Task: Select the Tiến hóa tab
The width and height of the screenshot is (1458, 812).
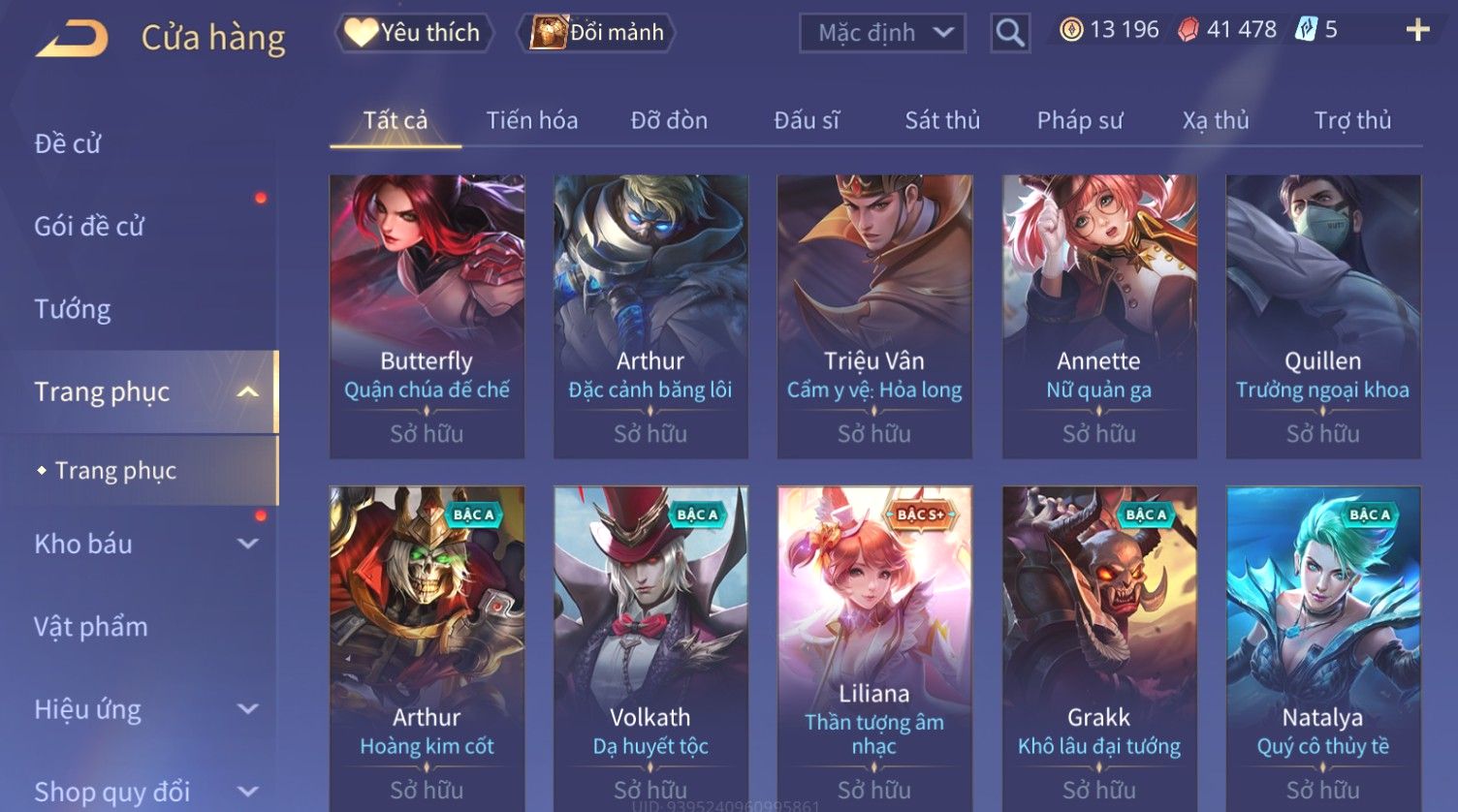Action: [x=532, y=120]
